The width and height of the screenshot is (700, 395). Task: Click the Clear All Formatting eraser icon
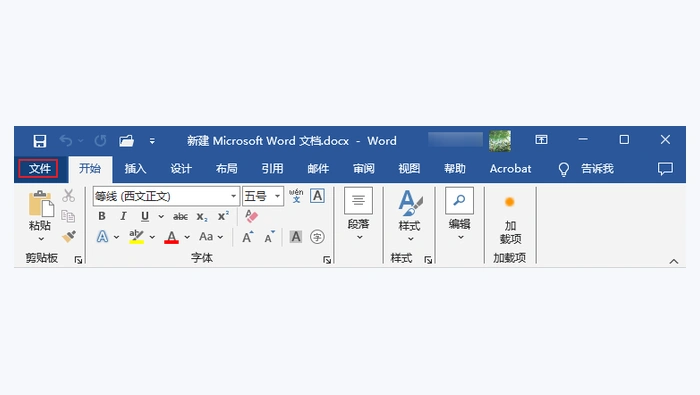tap(251, 216)
